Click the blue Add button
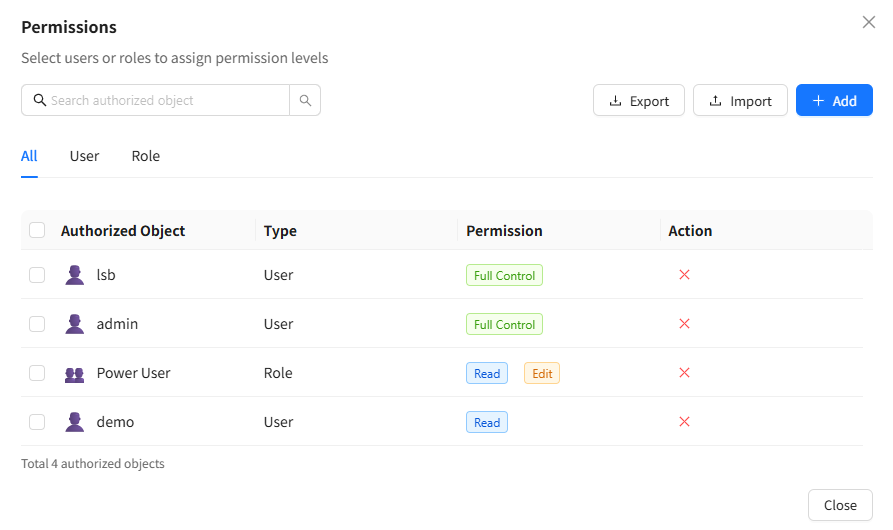 pyautogui.click(x=834, y=101)
